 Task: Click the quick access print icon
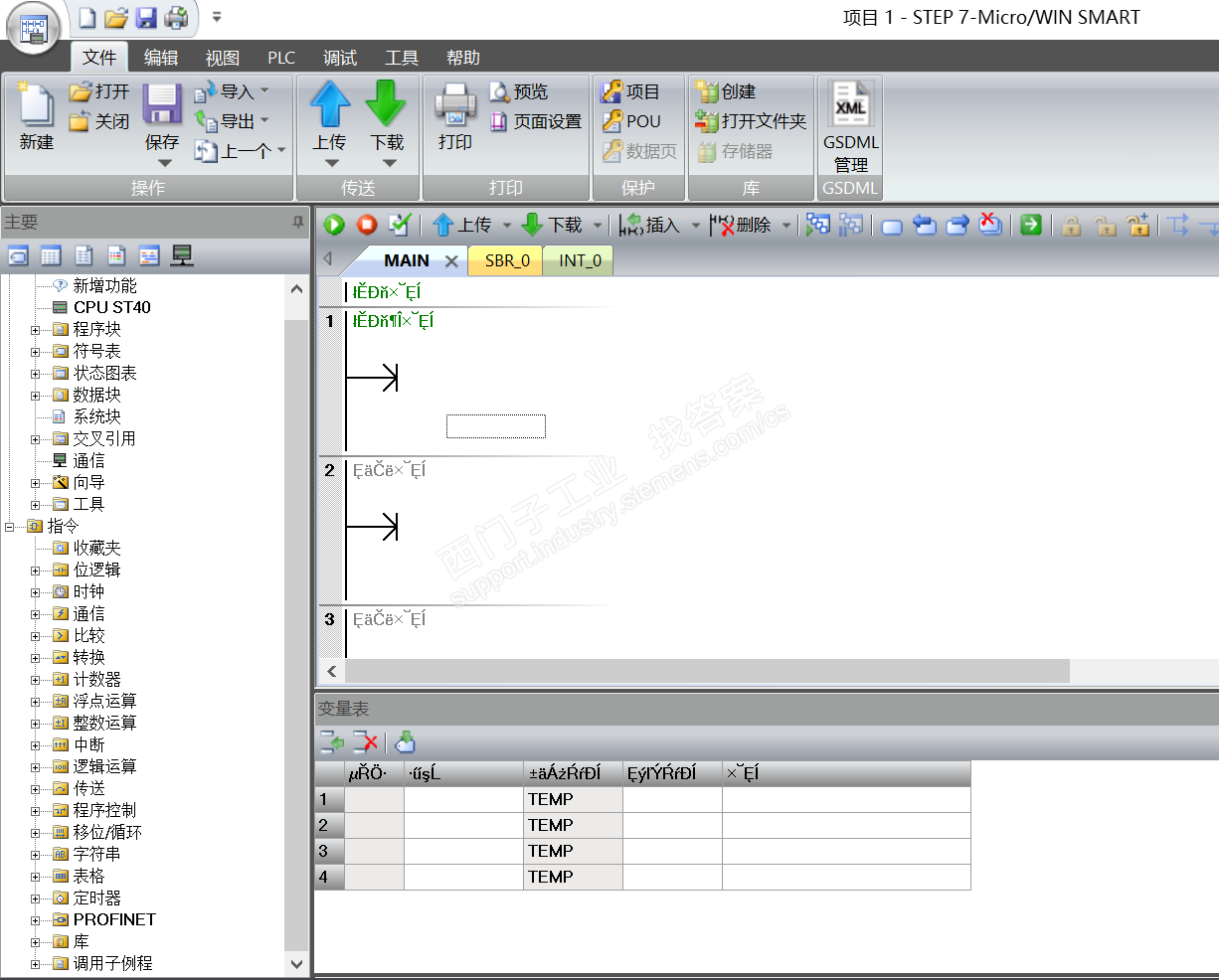click(x=176, y=17)
